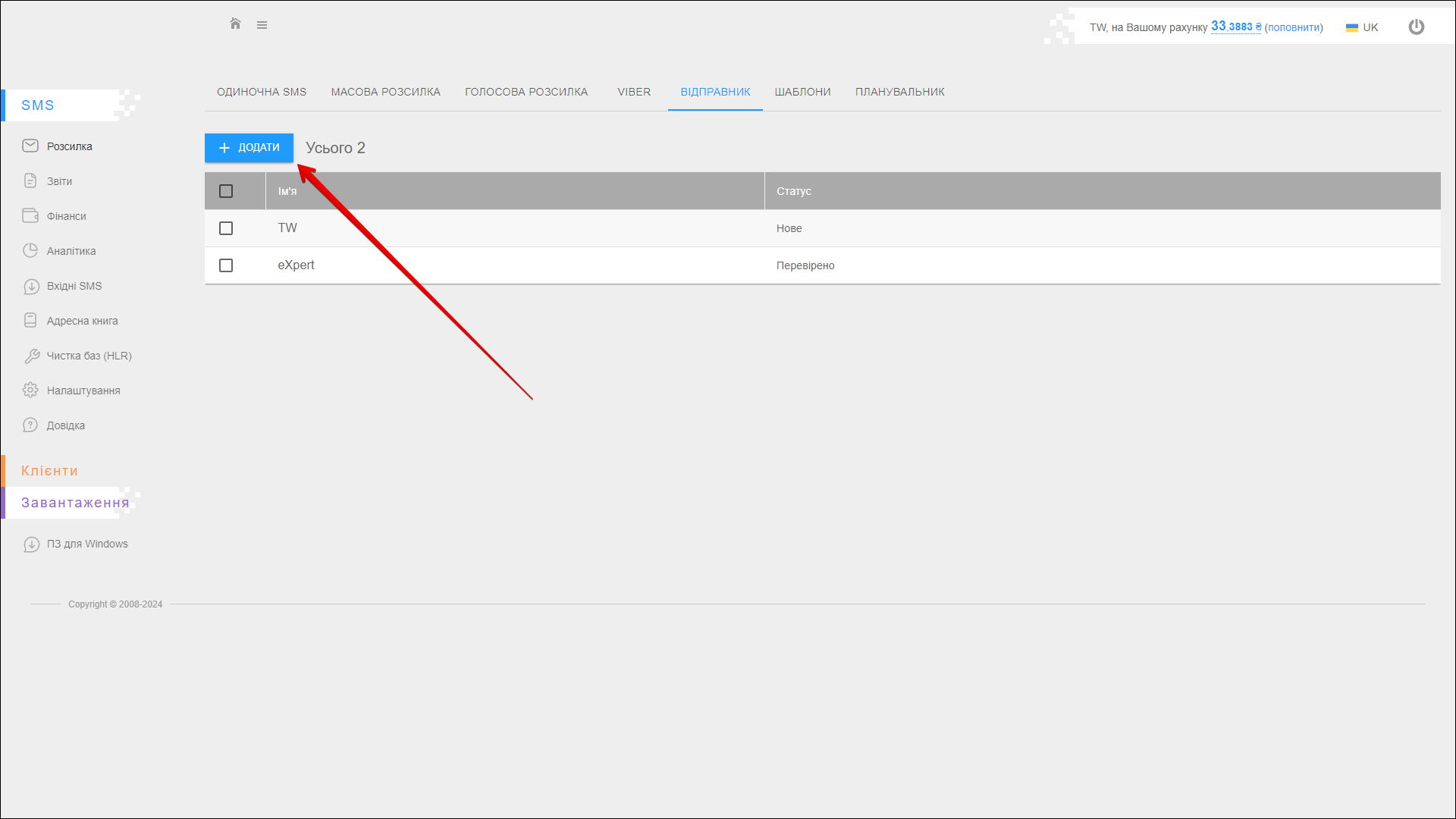
Task: Check the select-all header checkbox
Action: coord(226,191)
